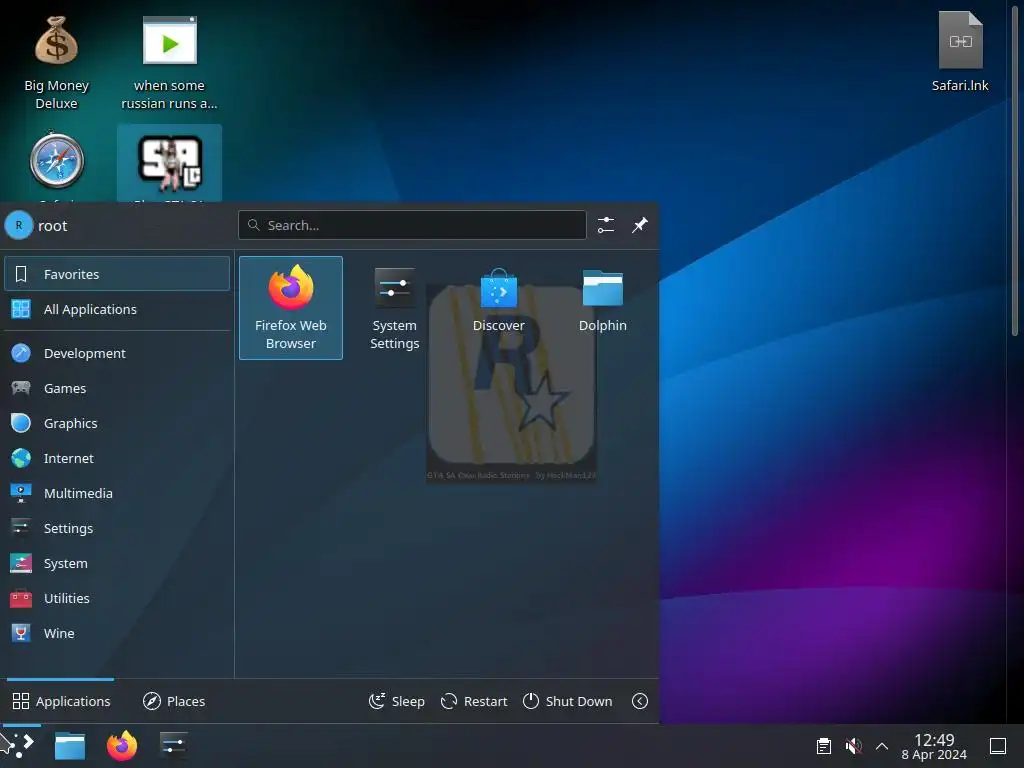The height and width of the screenshot is (768, 1024).
Task: Expand hidden system tray icons
Action: click(882, 746)
